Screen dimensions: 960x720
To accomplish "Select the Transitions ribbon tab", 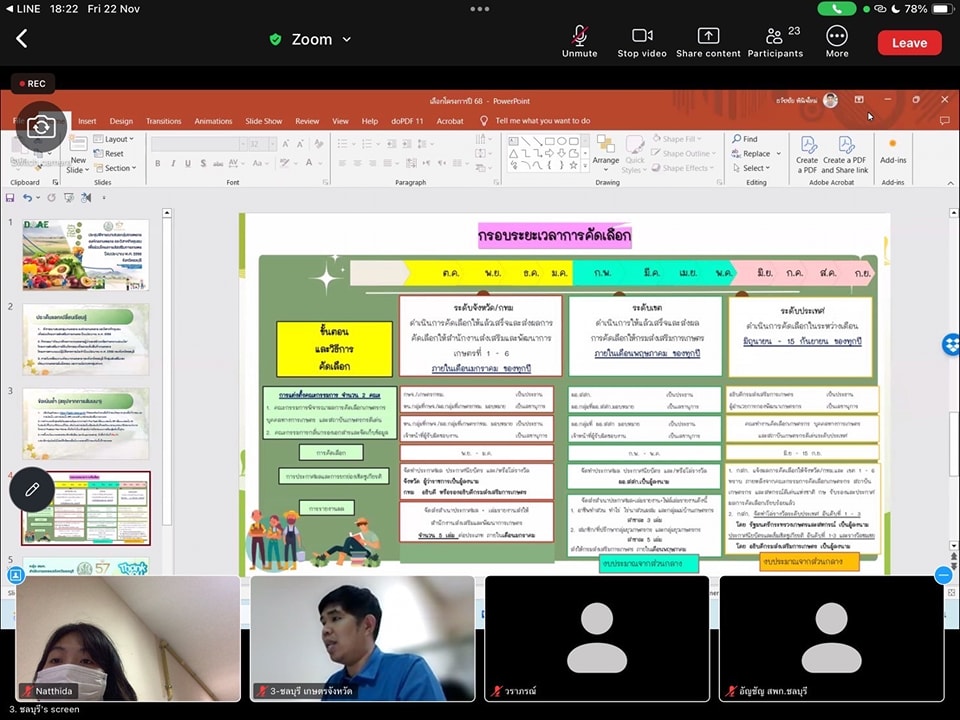I will 164,121.
